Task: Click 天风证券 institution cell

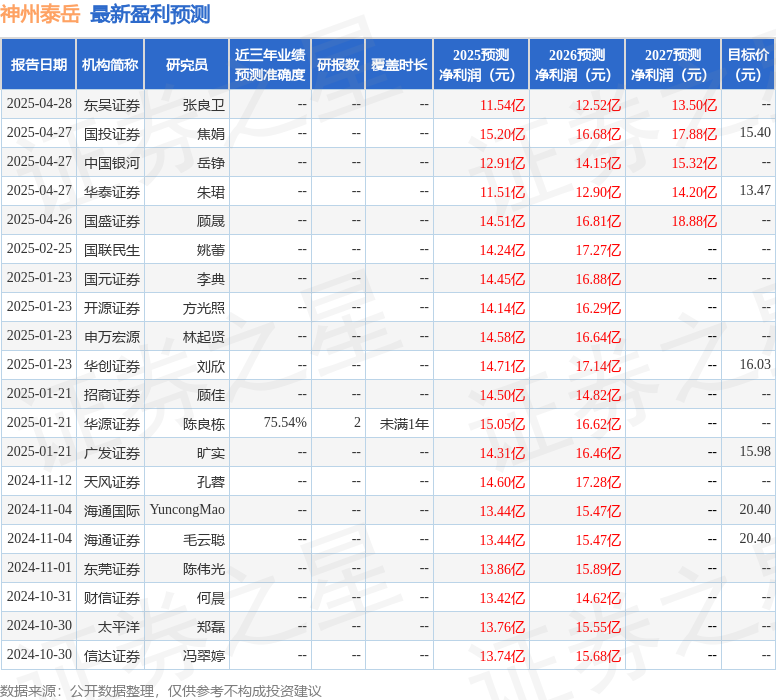Action: [x=112, y=482]
